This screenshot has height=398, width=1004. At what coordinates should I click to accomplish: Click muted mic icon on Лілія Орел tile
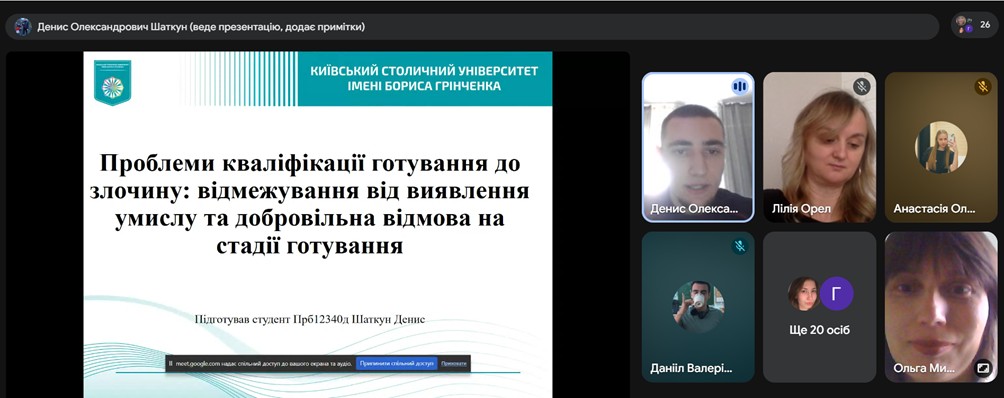861,86
